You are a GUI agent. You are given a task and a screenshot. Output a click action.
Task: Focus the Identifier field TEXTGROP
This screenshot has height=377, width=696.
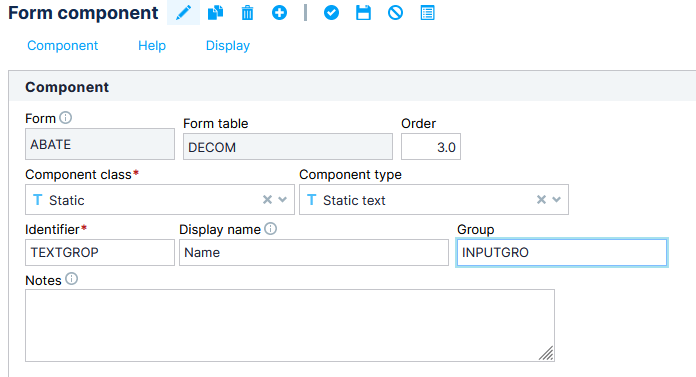tap(100, 253)
